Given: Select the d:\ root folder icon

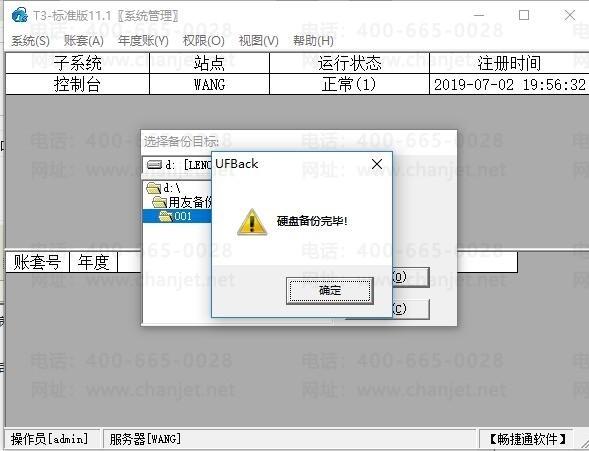Looking at the screenshot, I should tap(154, 187).
